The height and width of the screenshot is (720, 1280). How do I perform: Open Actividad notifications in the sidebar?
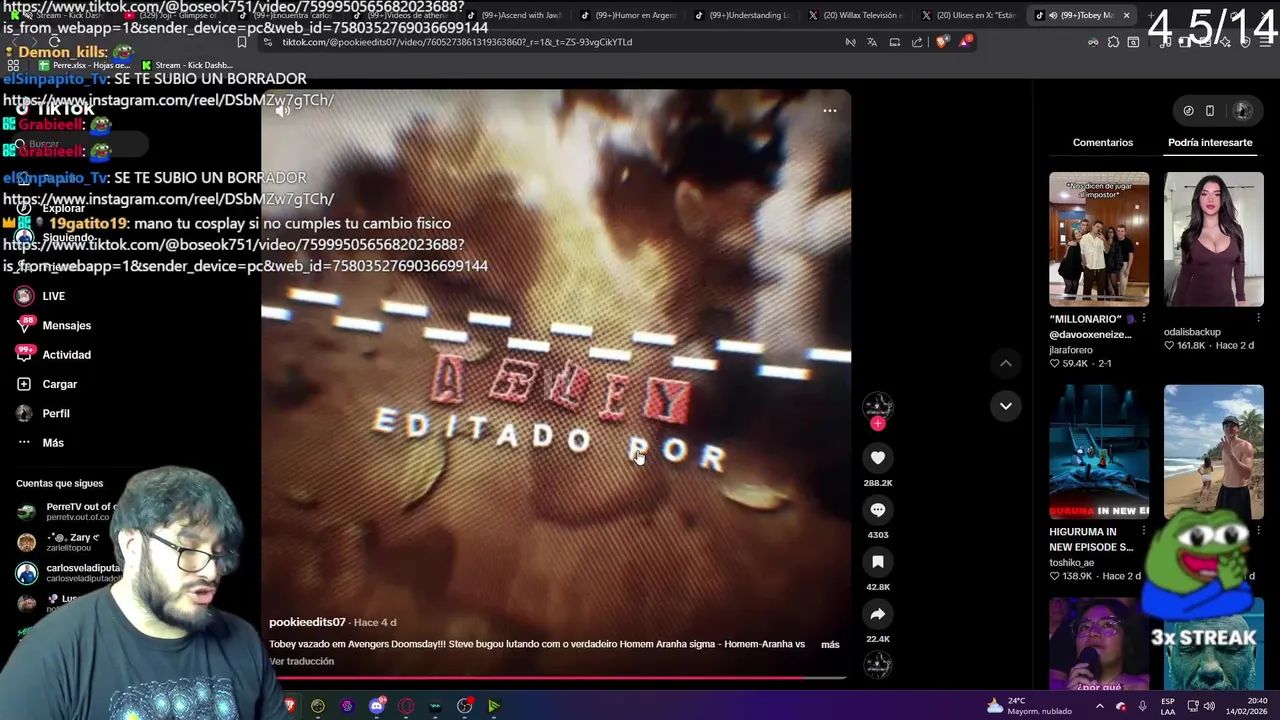point(53,355)
